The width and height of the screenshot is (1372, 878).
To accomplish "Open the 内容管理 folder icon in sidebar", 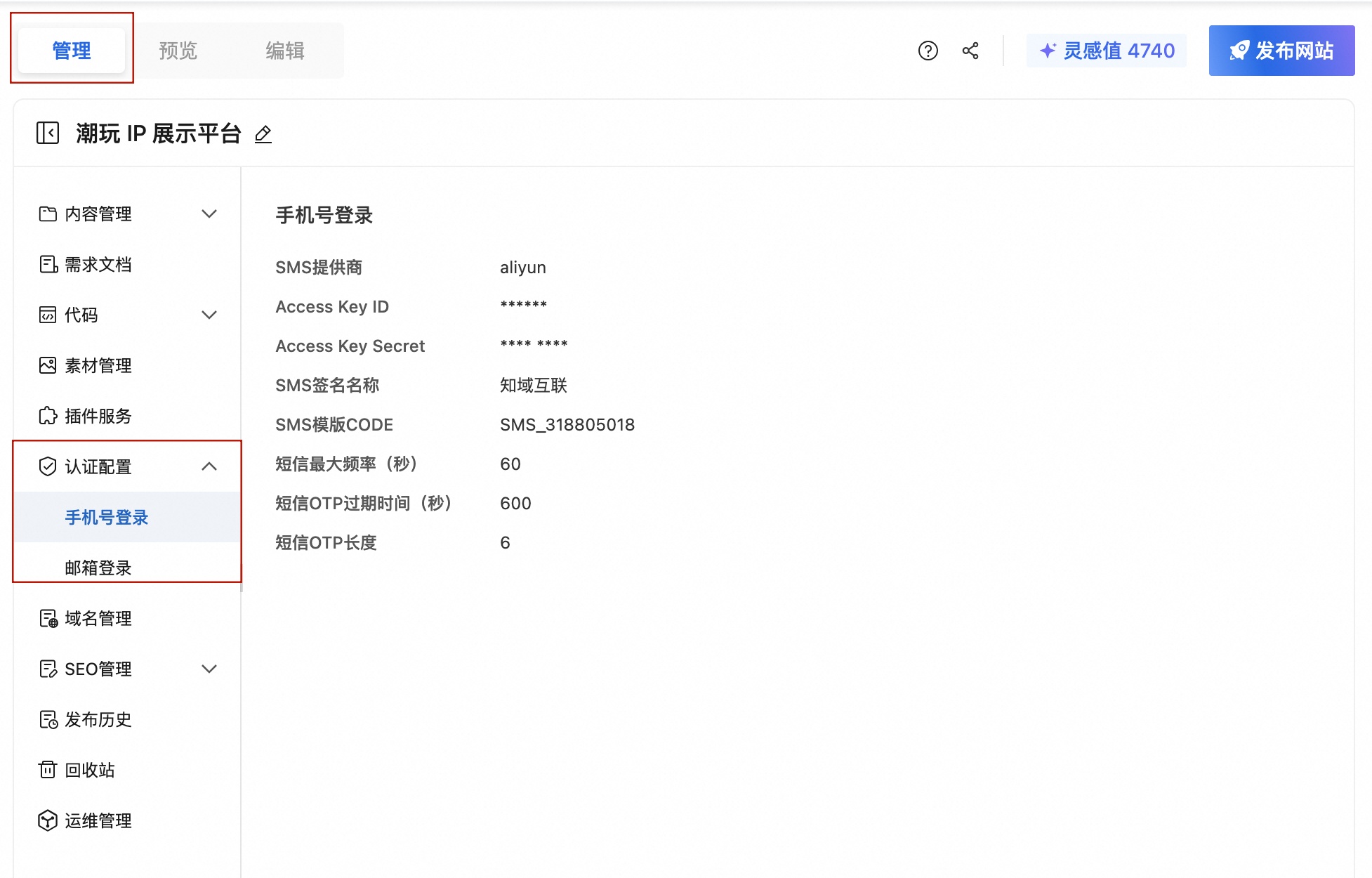I will point(47,214).
